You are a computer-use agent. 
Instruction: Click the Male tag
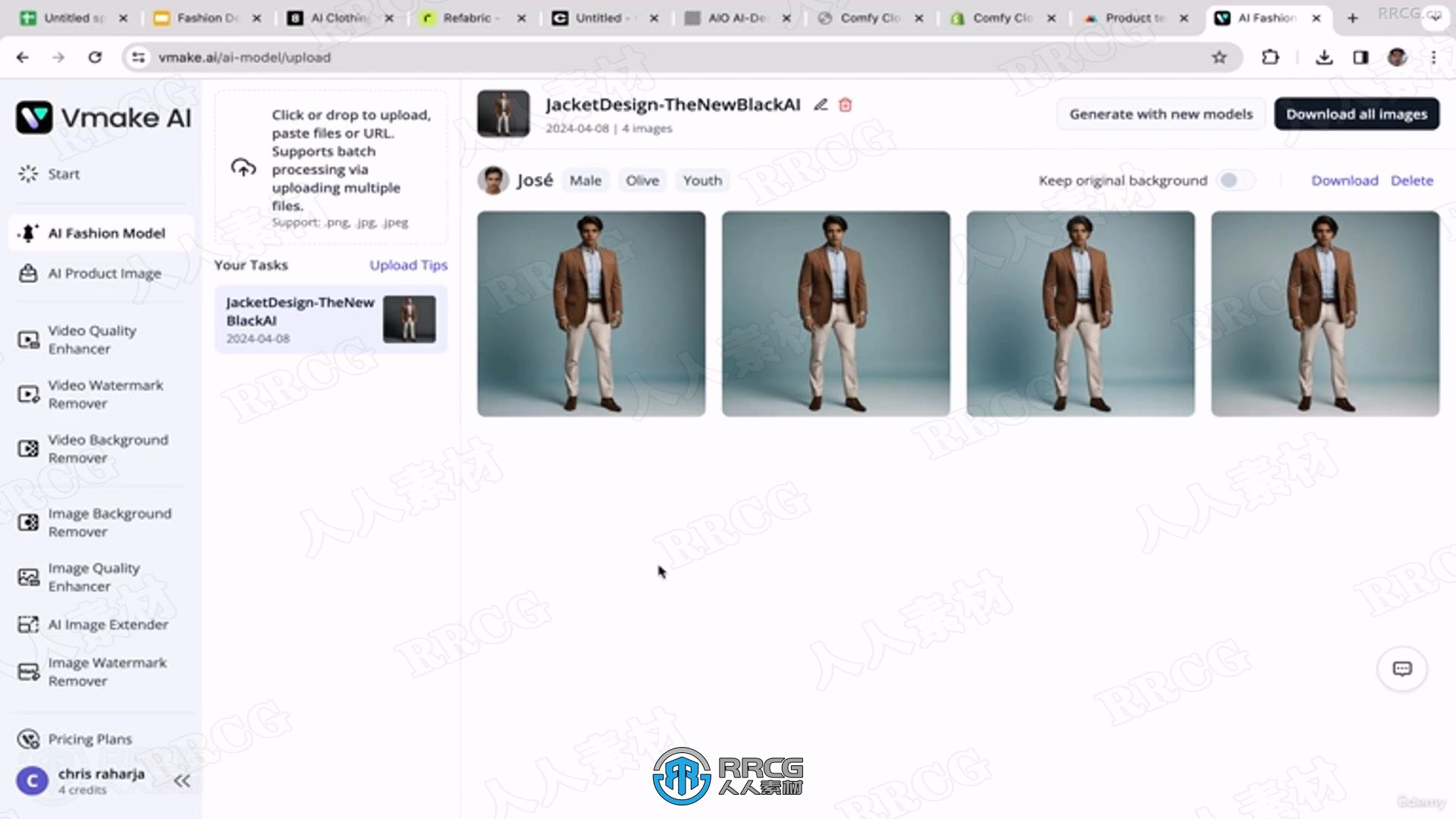(x=585, y=180)
